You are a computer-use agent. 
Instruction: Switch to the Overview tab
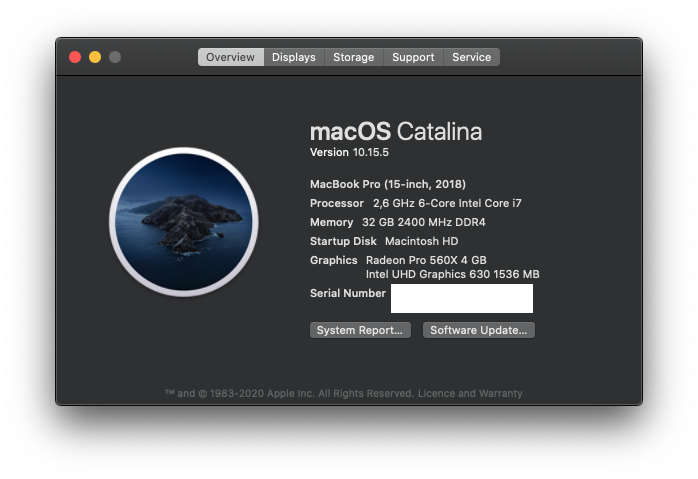click(231, 57)
